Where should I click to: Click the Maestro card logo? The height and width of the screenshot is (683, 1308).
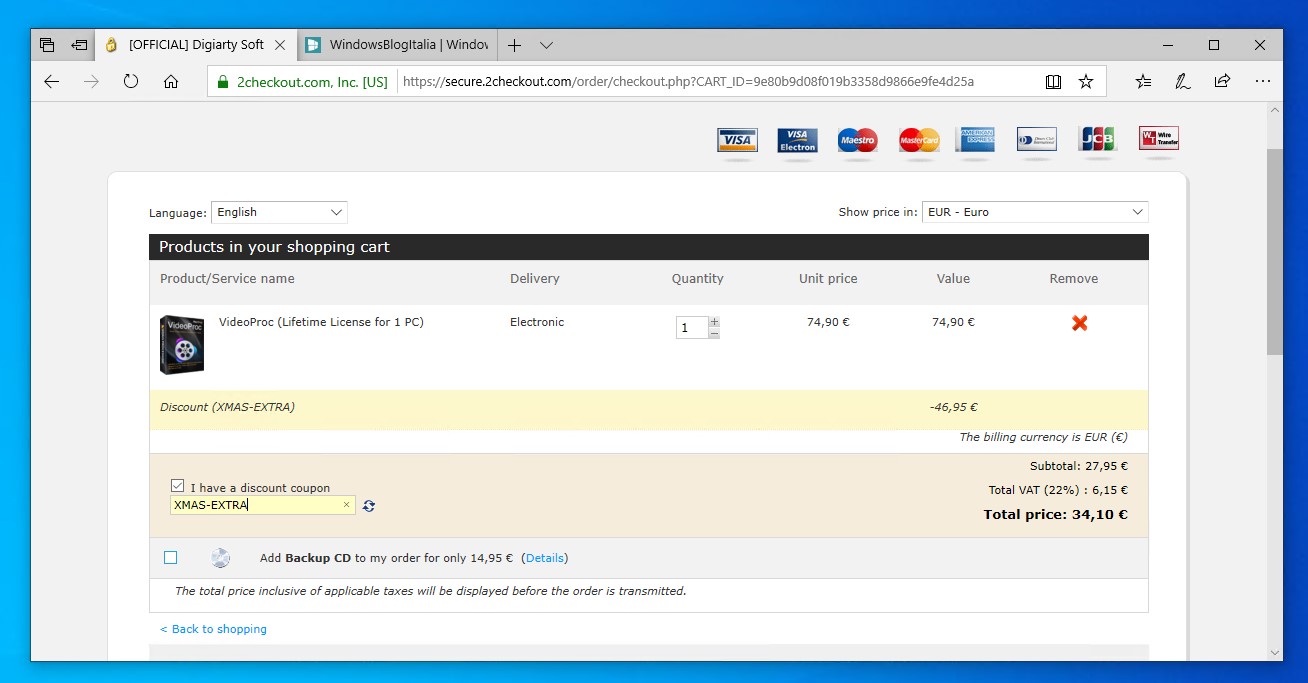tap(857, 140)
